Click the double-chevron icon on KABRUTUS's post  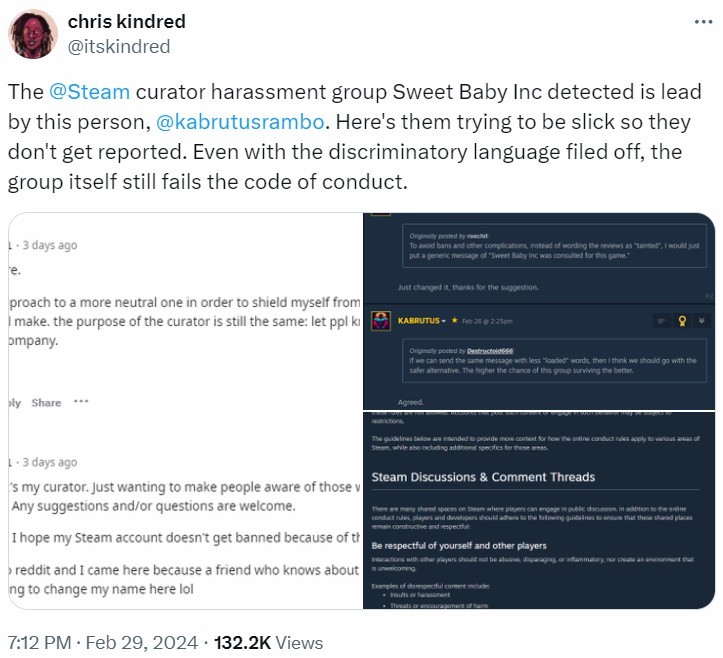[x=704, y=321]
